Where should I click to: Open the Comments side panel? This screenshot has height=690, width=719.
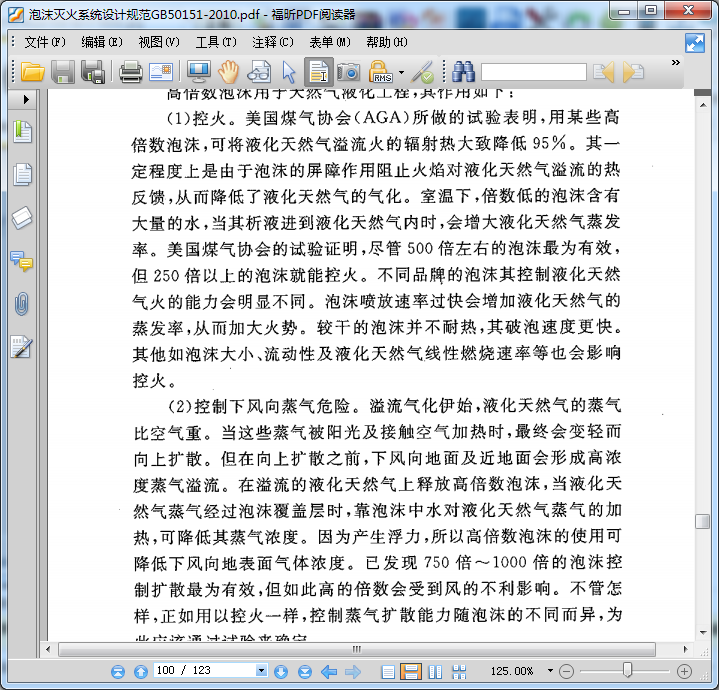click(x=22, y=261)
